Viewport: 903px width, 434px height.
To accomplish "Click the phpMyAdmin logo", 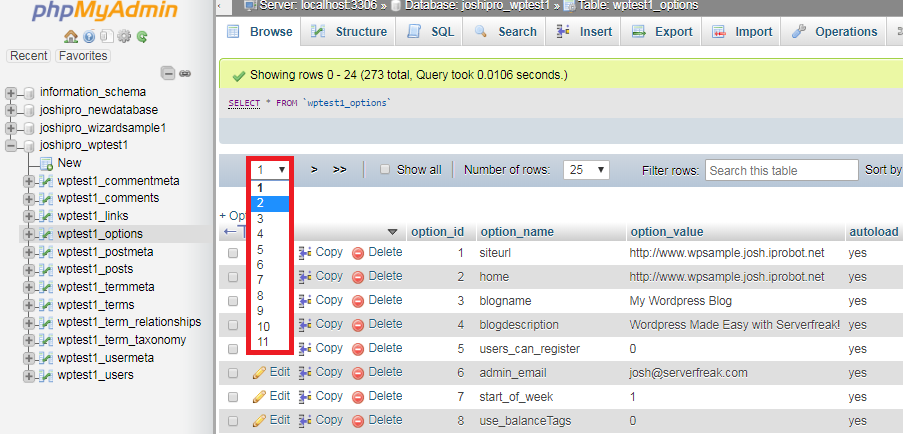I will click(x=104, y=10).
